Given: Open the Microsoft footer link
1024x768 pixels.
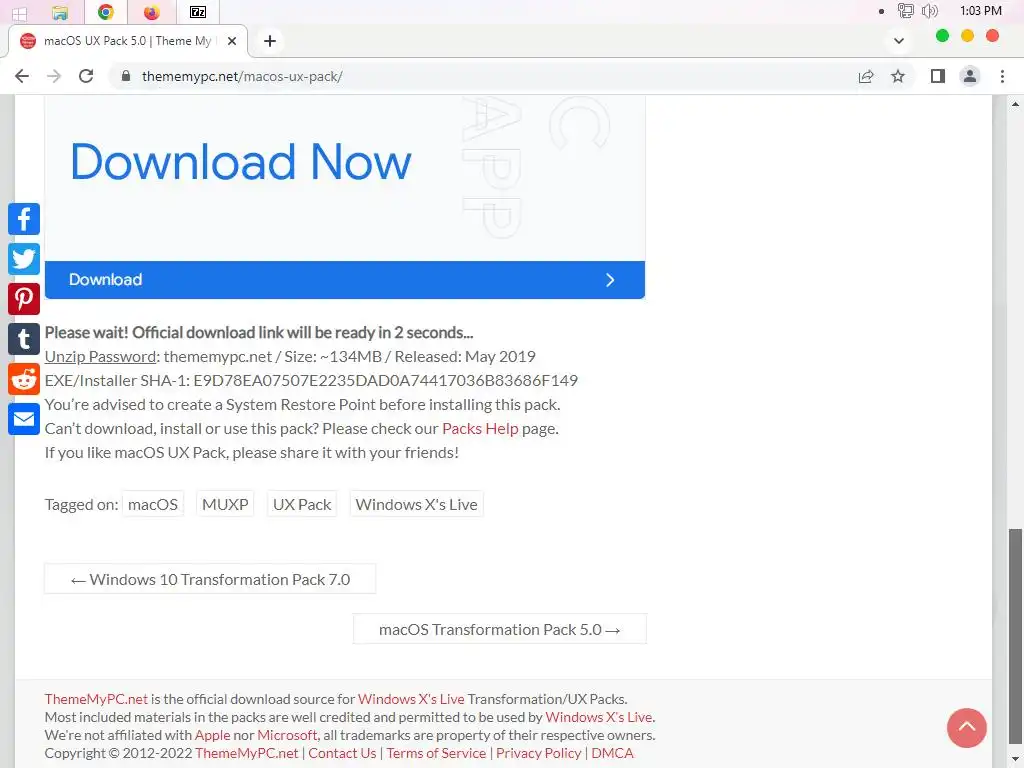Looking at the screenshot, I should 287,735.
